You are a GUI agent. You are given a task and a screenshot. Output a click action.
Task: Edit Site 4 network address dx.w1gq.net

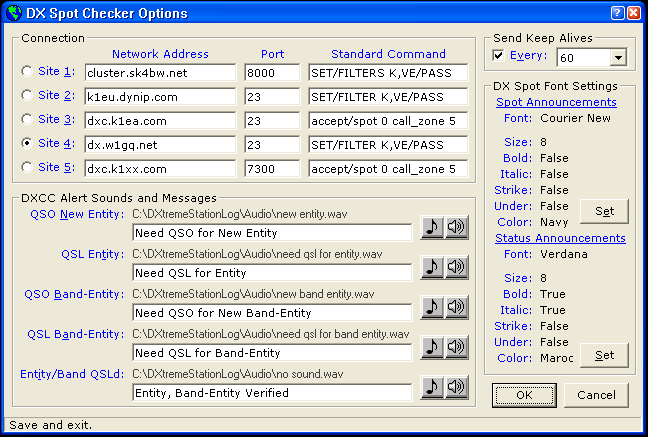tap(160, 145)
